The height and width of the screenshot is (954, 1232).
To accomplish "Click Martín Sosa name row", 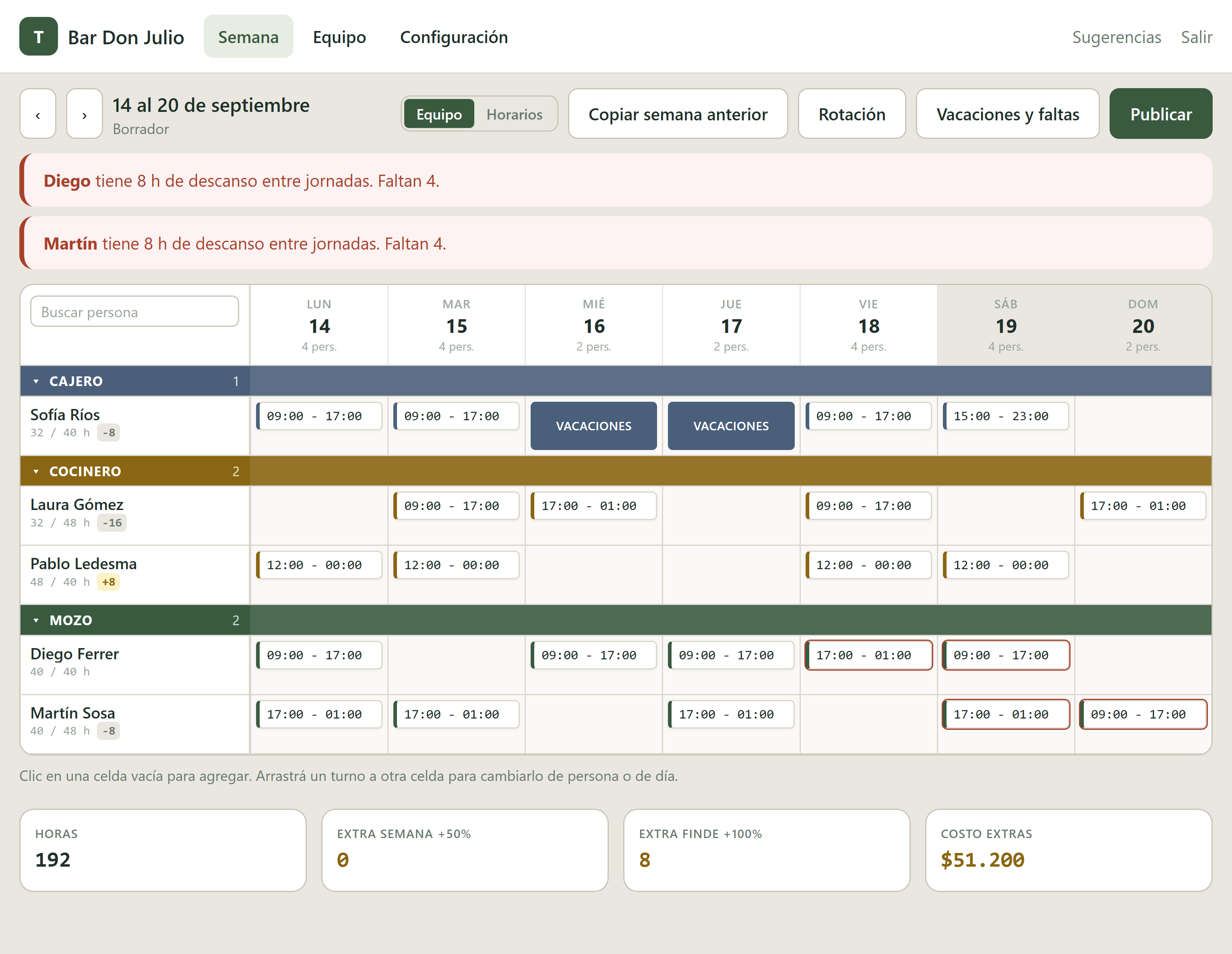I will coord(135,724).
